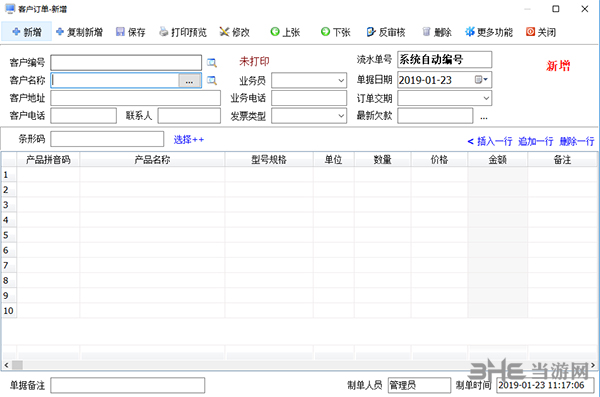
Task: Maximize the 客户订单-新增 window
Action: tap(556, 9)
